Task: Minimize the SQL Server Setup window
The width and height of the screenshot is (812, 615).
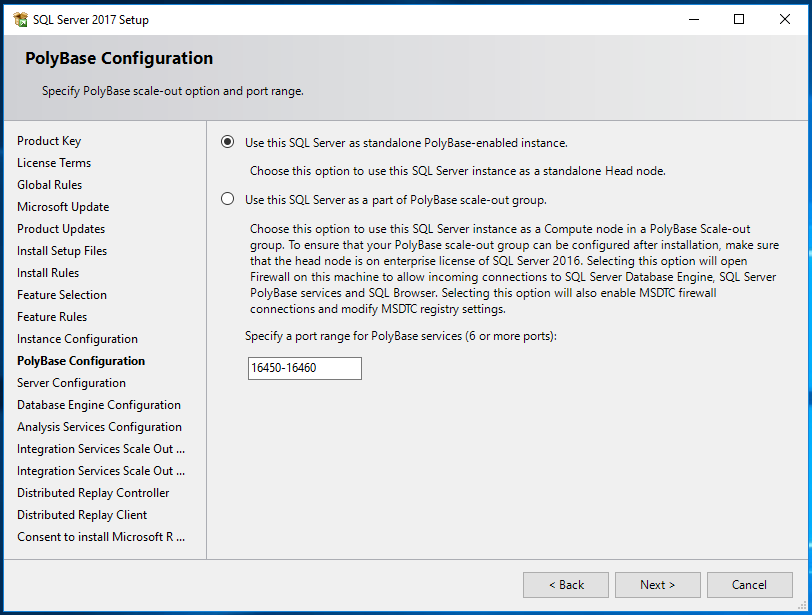Action: coord(694,19)
